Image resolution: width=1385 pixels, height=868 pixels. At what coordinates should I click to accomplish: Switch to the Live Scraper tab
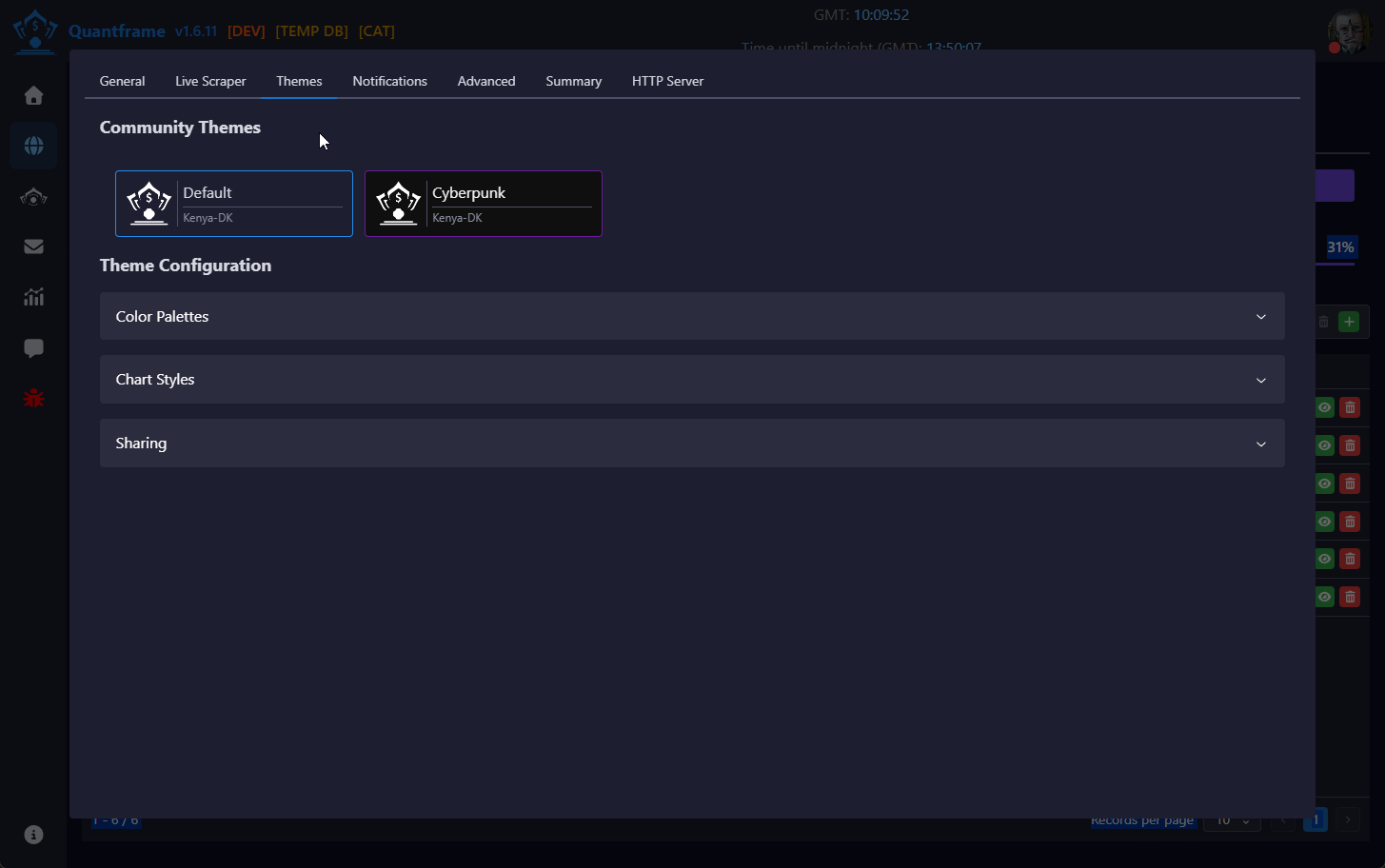click(x=210, y=81)
